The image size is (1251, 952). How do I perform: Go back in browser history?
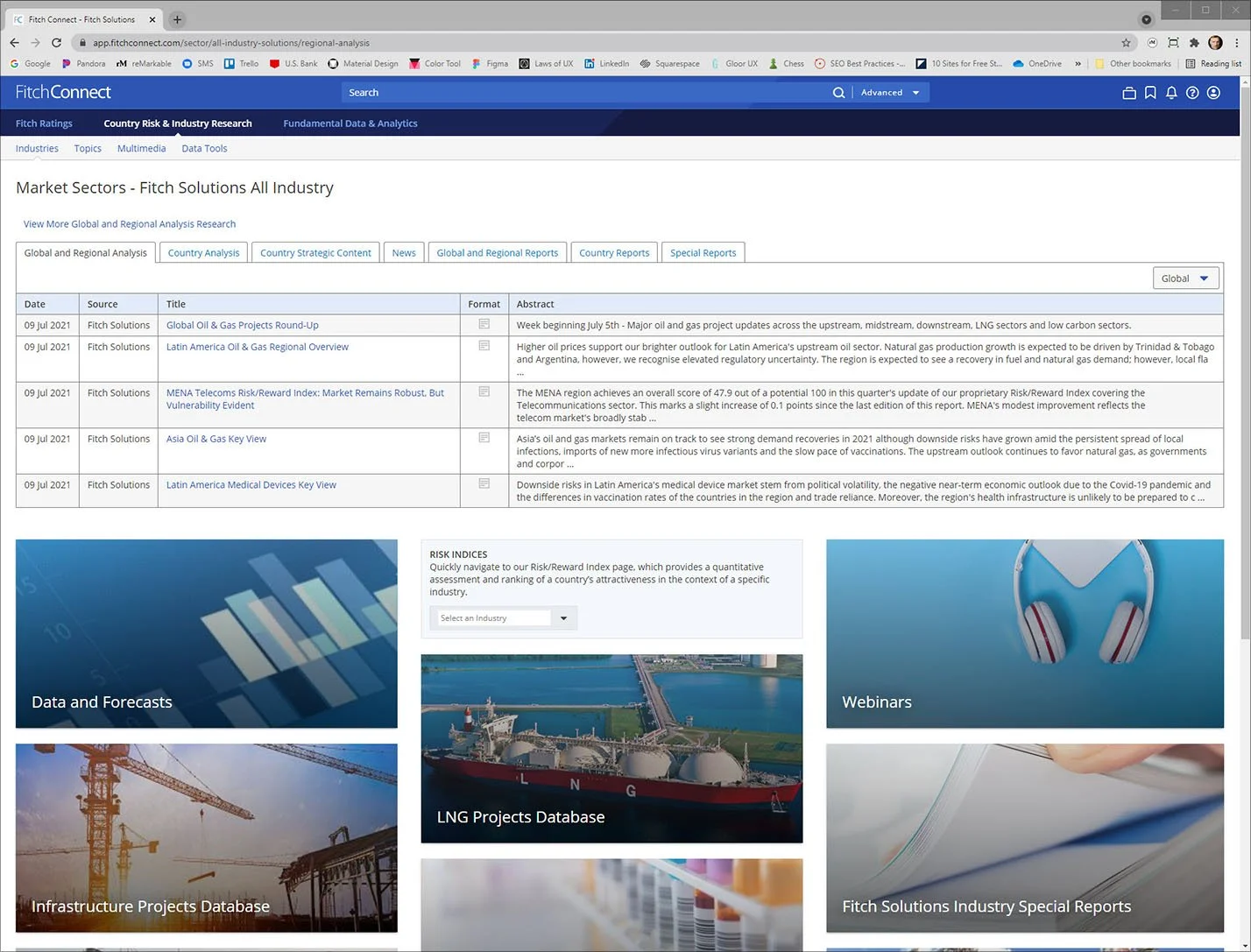[14, 42]
